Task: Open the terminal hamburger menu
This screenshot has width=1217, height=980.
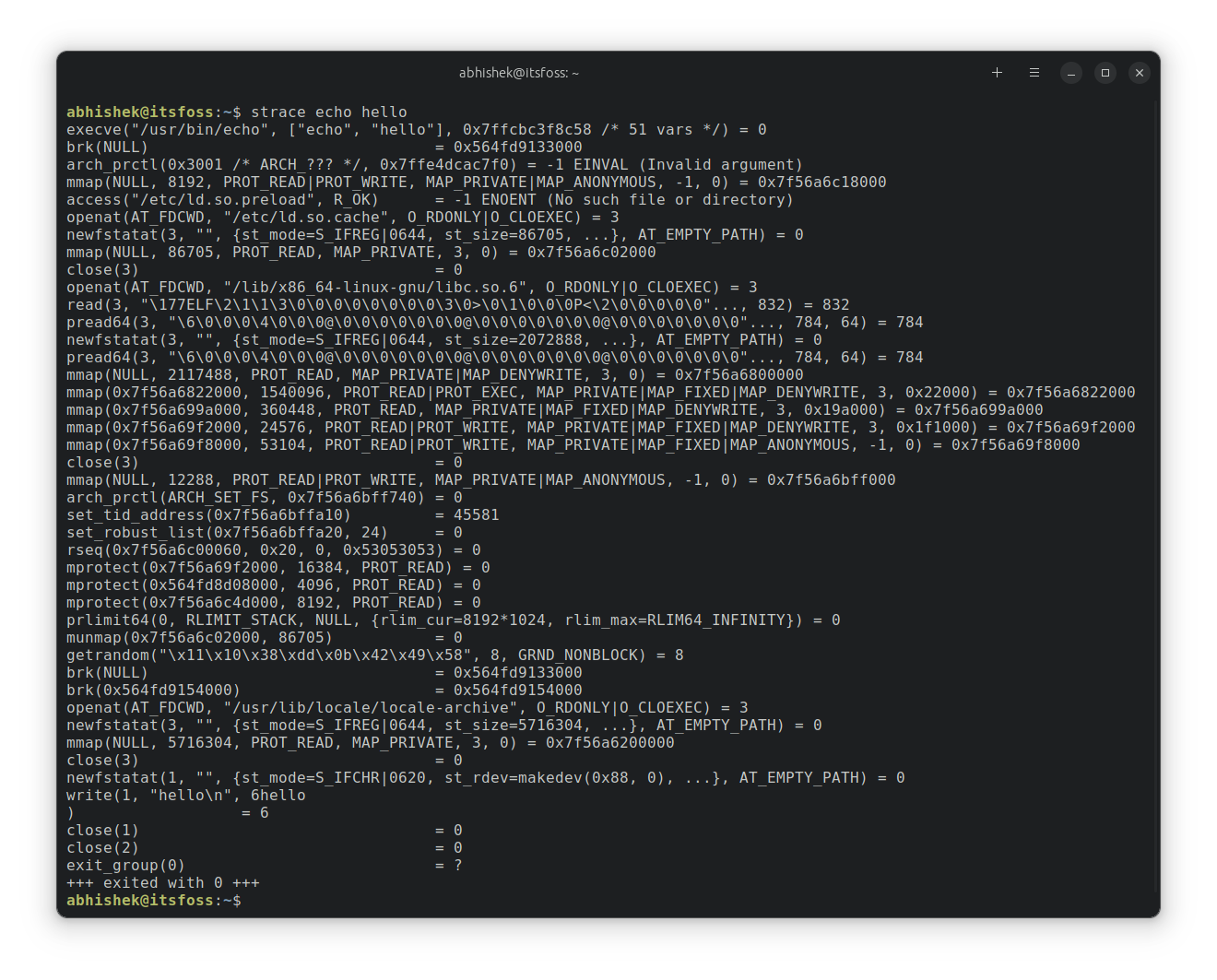Action: coord(1034,73)
